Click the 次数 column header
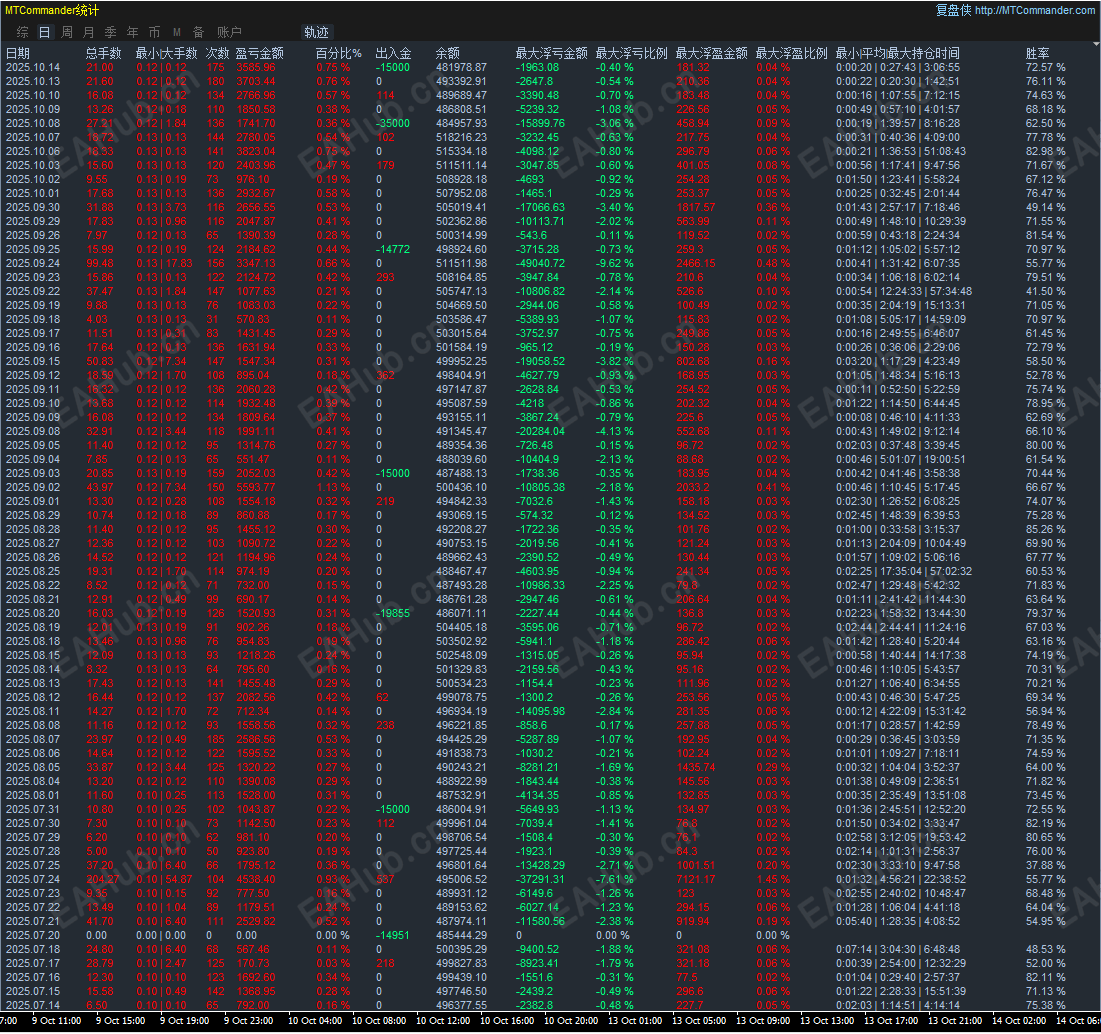The image size is (1101, 1034). click(217, 53)
